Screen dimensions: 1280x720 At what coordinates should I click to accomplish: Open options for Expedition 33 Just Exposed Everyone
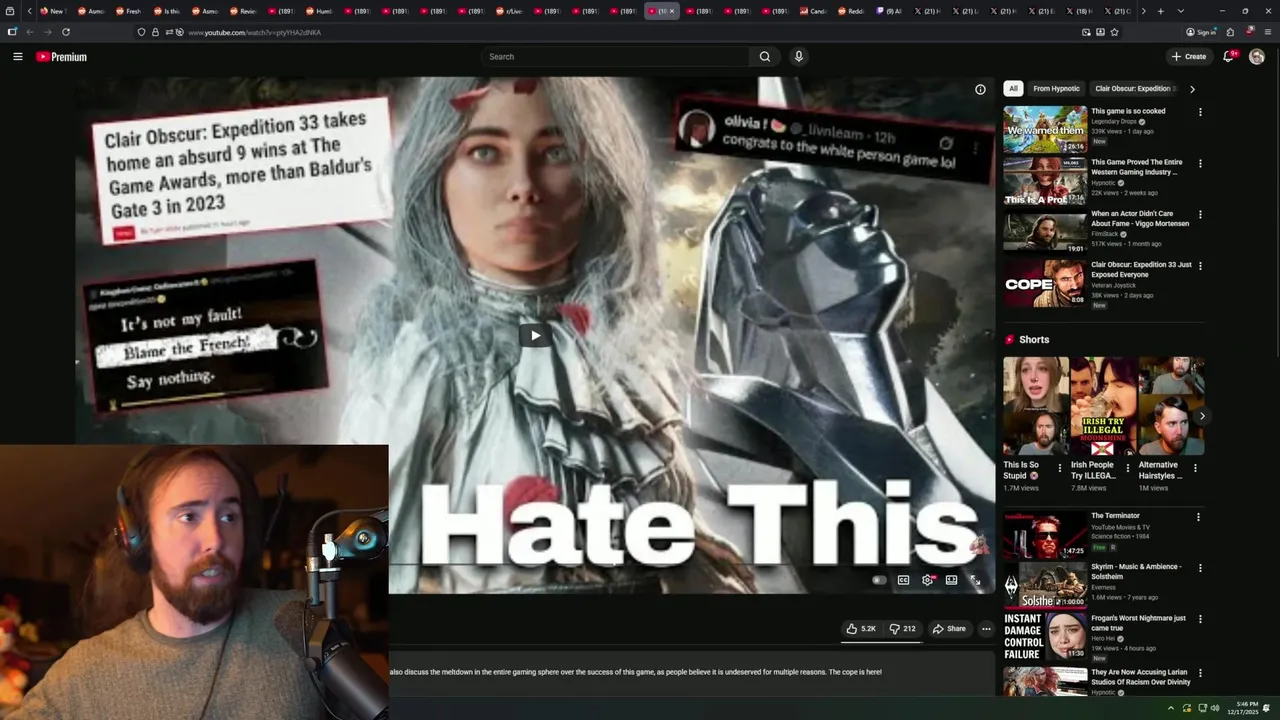(1200, 266)
